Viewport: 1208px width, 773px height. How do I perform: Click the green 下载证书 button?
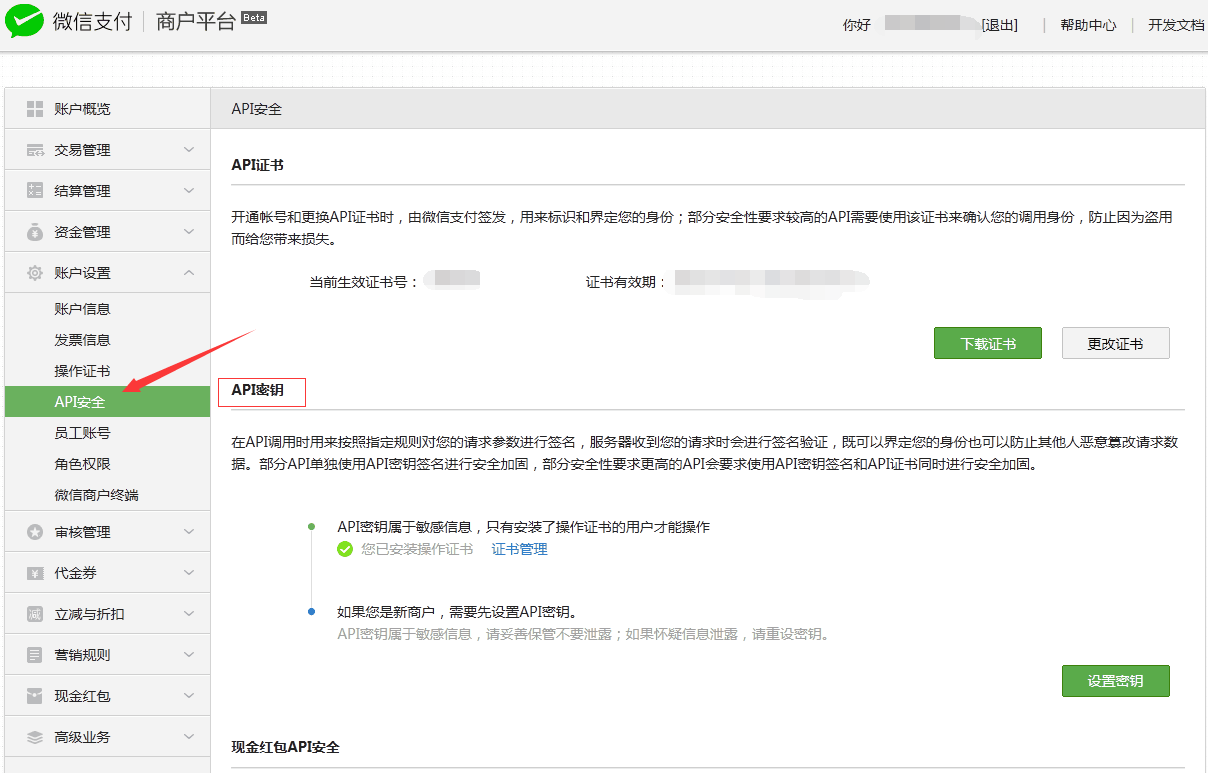tap(987, 343)
